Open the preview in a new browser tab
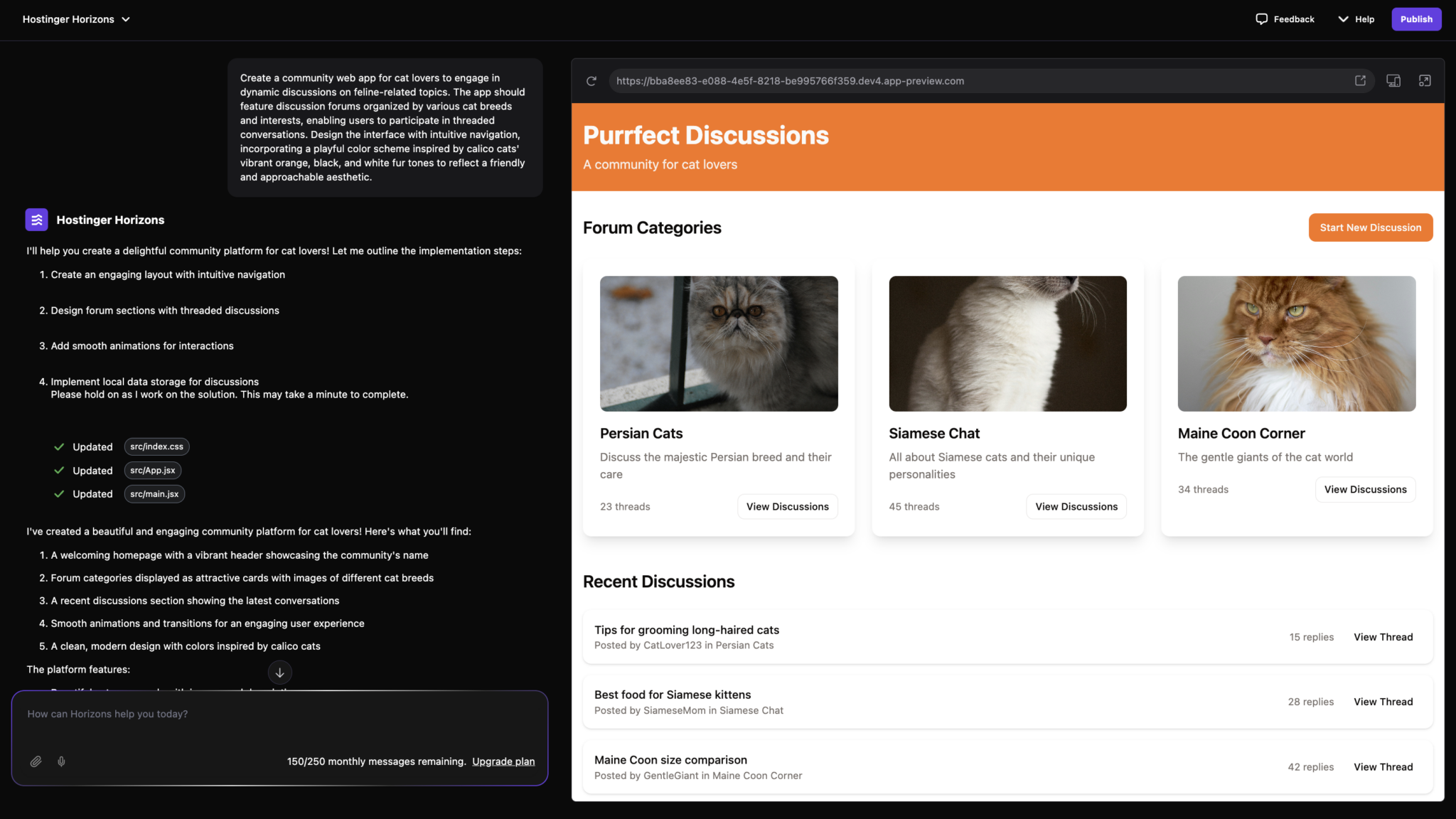The height and width of the screenshot is (819, 1456). point(1361,80)
